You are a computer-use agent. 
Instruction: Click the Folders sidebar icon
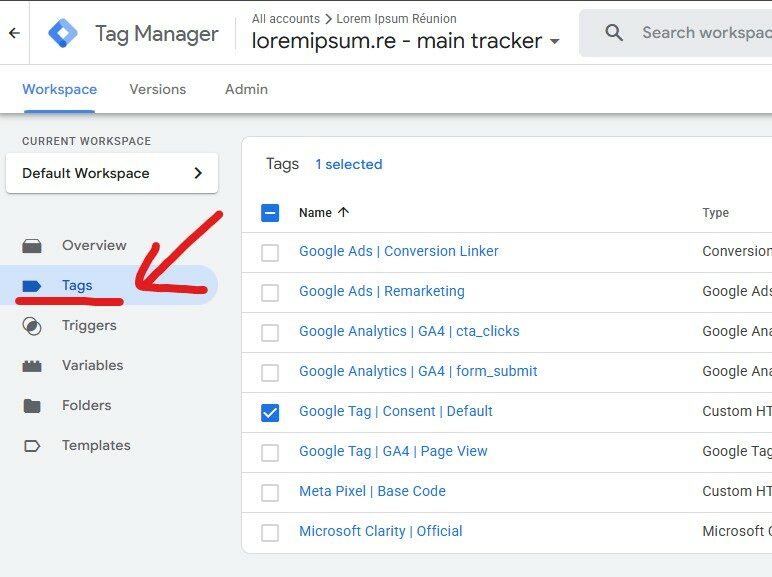point(32,406)
